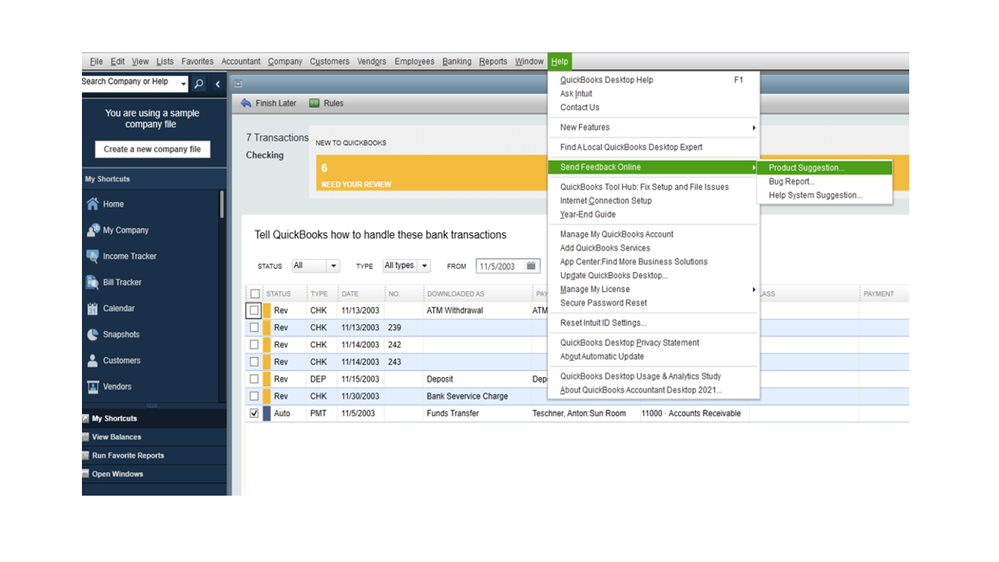Click the Open Windows panel icon
999x562 pixels.
pos(85,474)
